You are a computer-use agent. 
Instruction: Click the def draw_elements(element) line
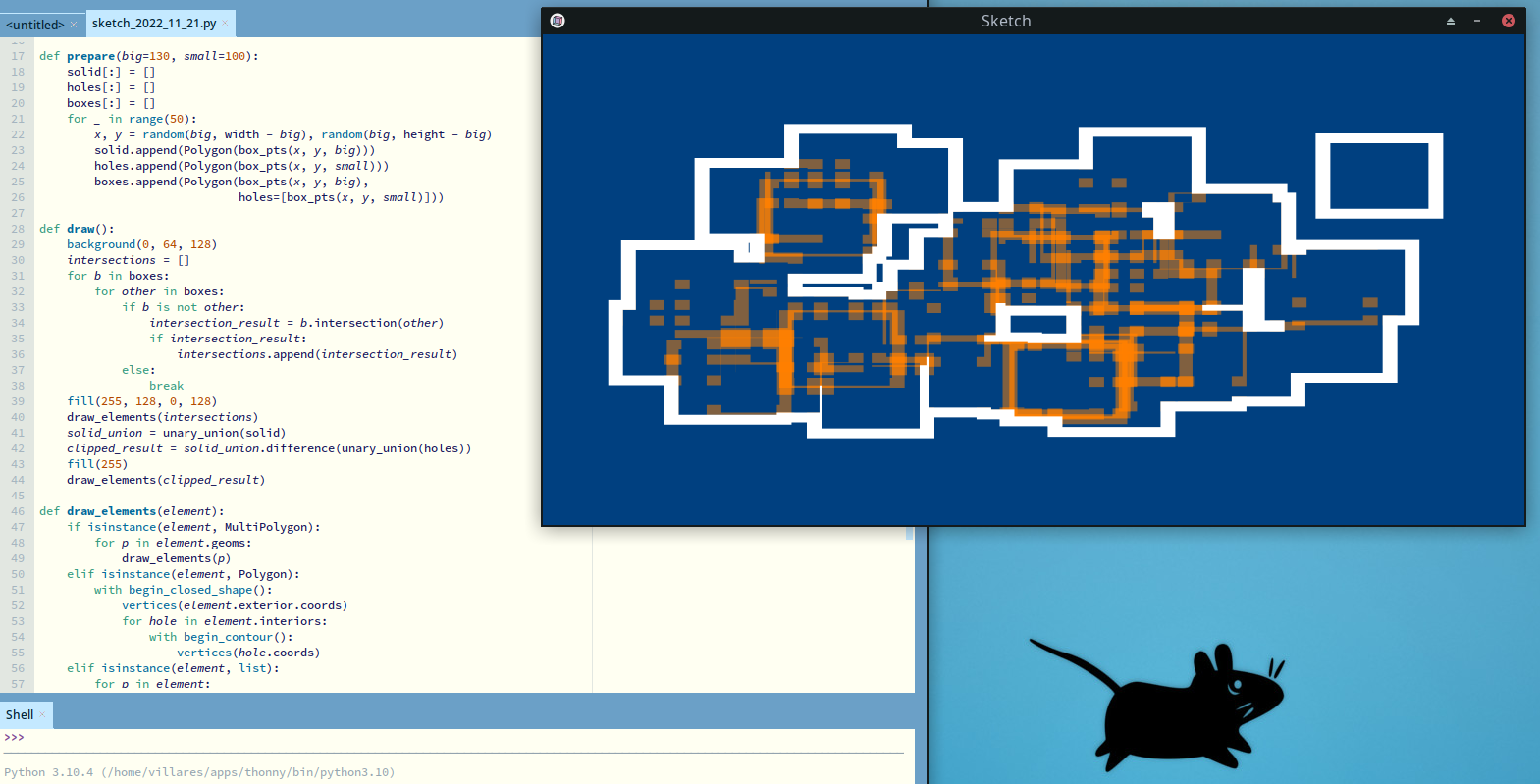[132, 511]
